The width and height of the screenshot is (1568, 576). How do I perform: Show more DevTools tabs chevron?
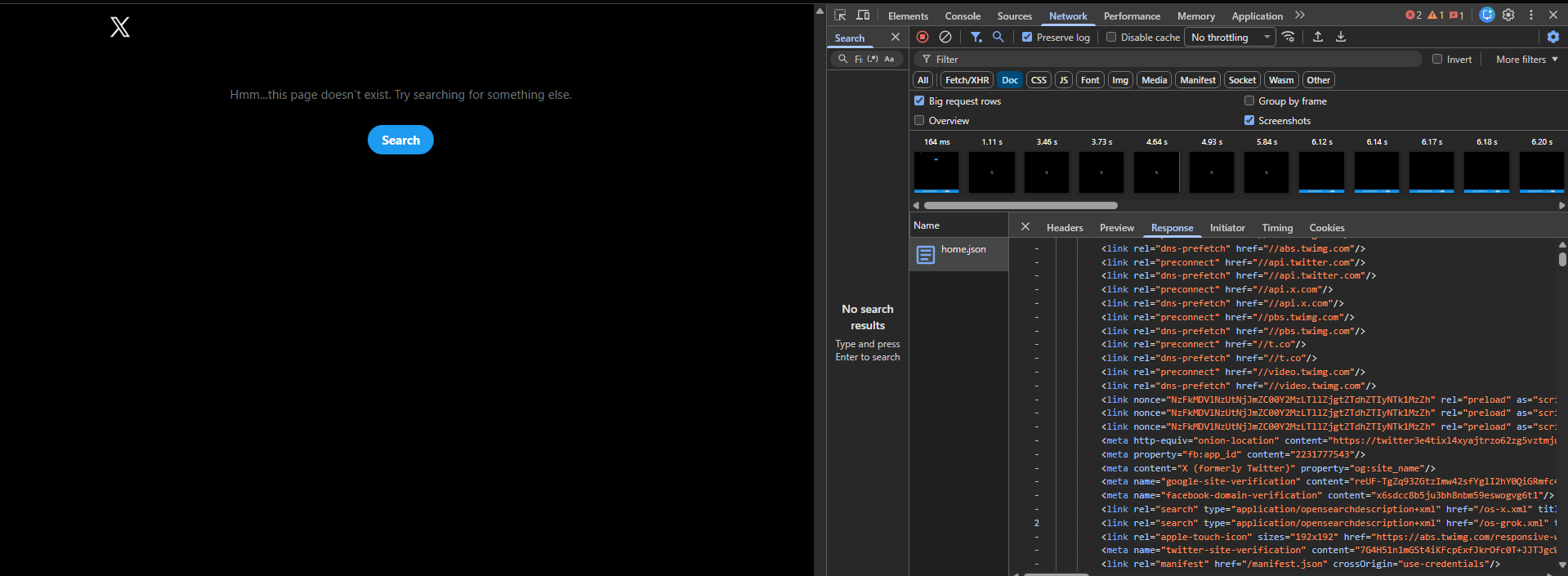1300,16
